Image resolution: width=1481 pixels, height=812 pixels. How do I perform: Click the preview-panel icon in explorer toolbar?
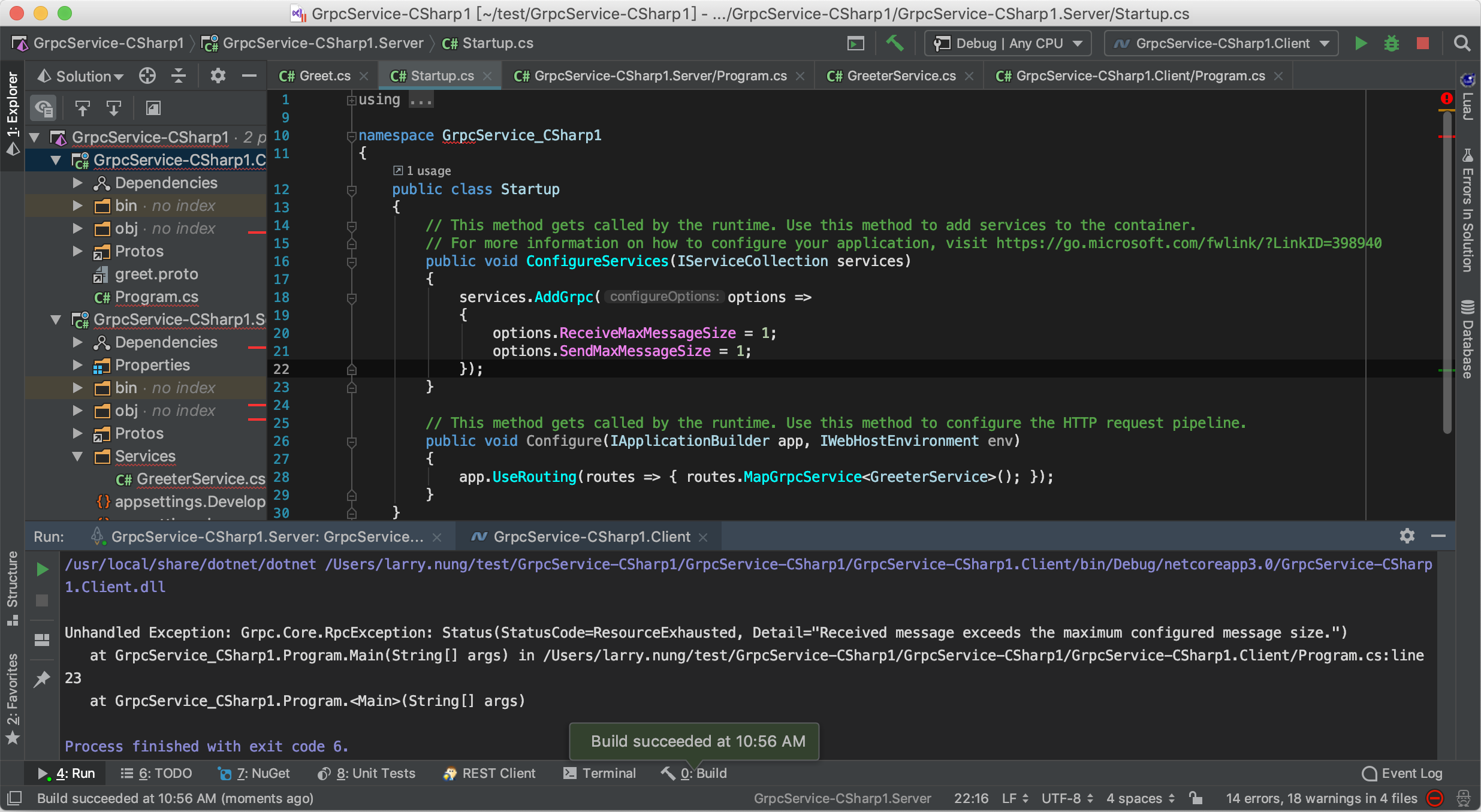pos(153,108)
